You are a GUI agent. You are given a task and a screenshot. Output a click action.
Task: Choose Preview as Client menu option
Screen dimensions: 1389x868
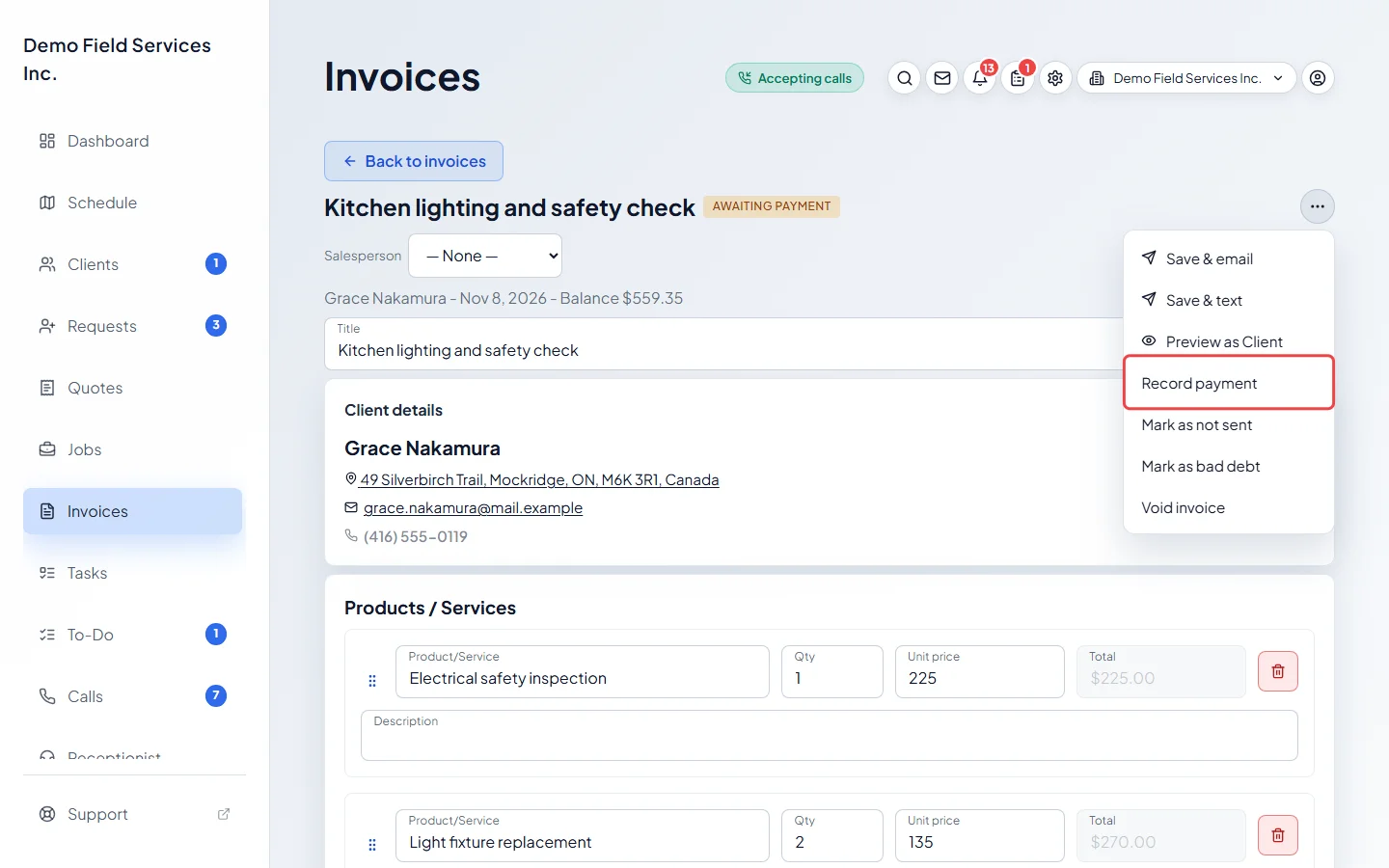[x=1229, y=341]
